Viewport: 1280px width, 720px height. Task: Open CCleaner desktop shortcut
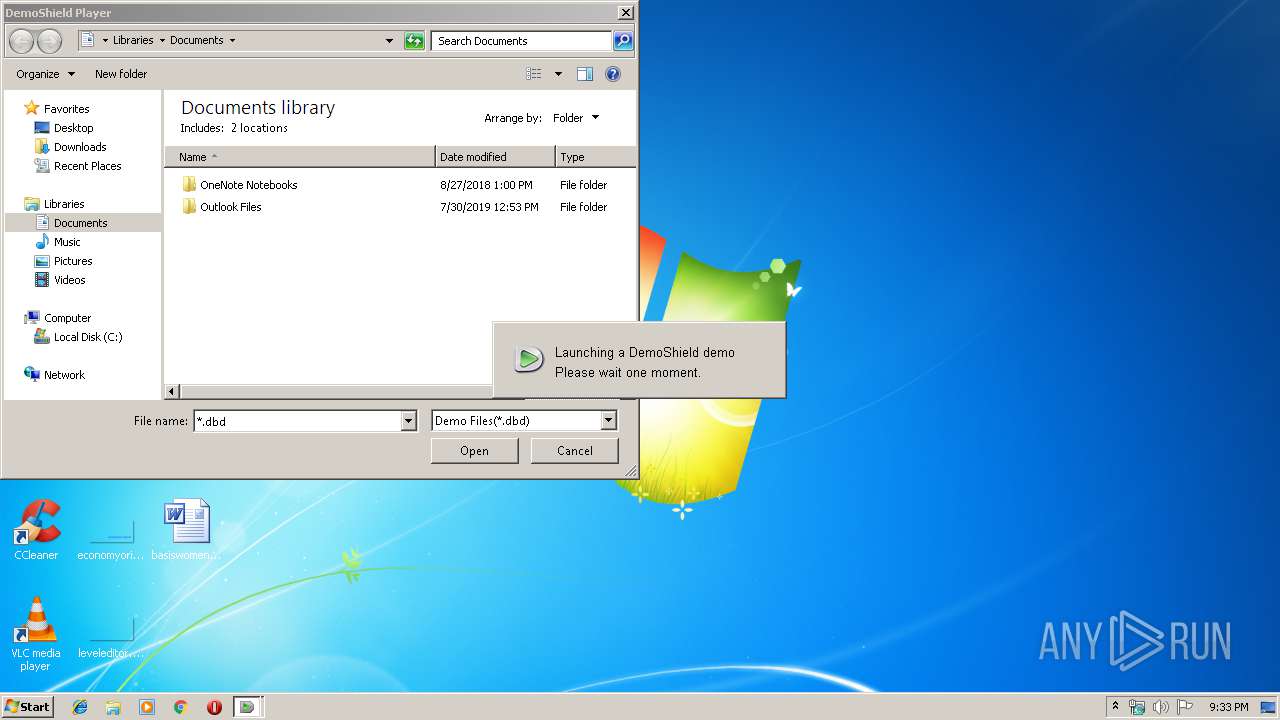click(36, 530)
